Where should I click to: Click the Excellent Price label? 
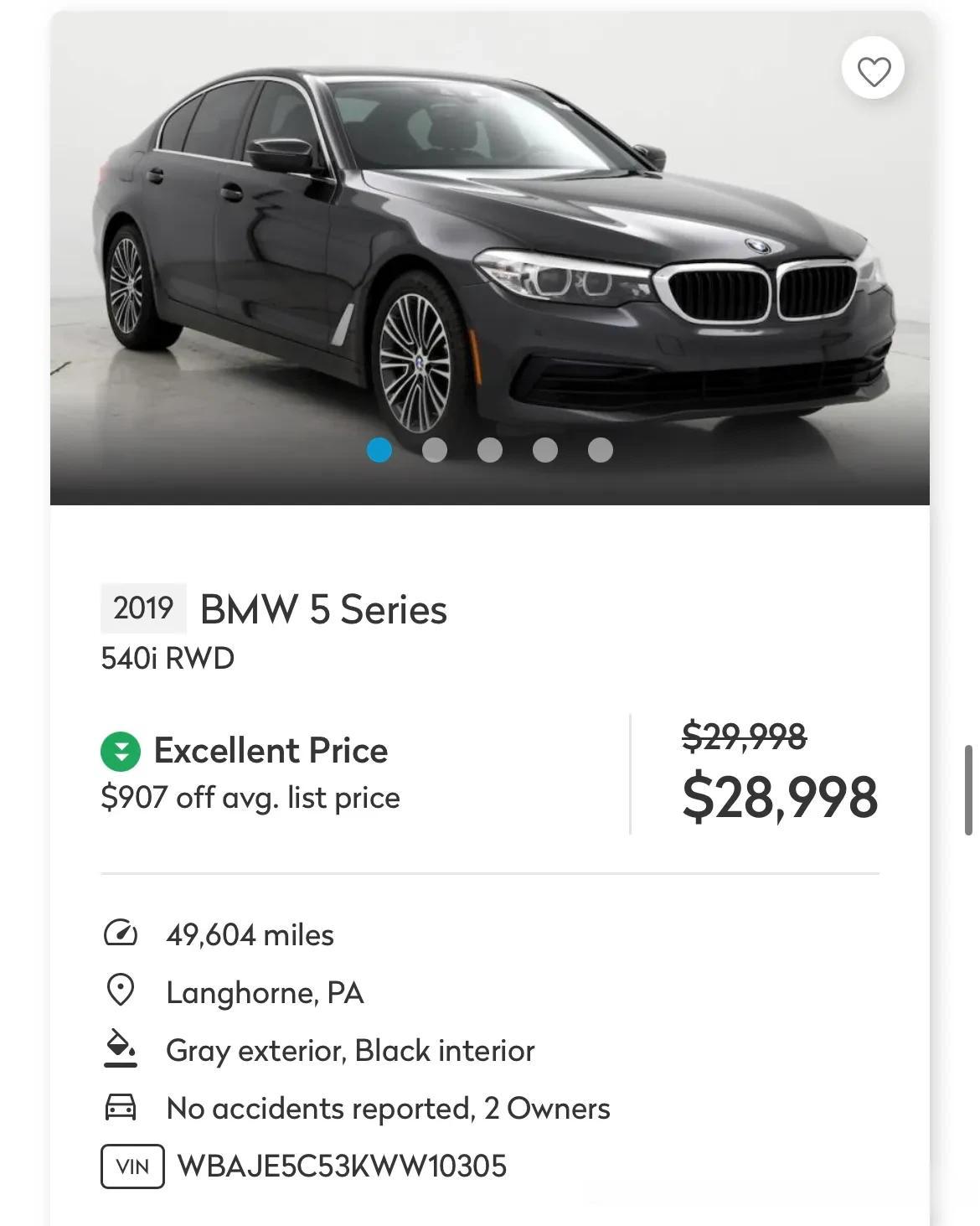point(271,751)
